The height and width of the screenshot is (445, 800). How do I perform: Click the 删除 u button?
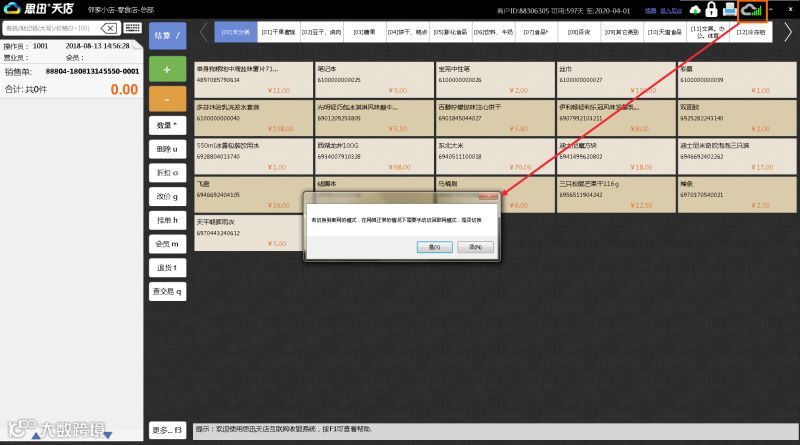coord(167,149)
